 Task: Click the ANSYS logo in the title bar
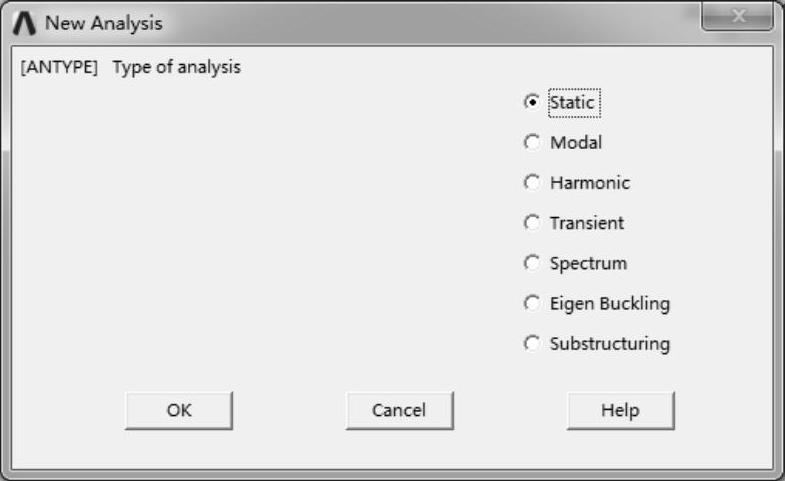(24, 22)
